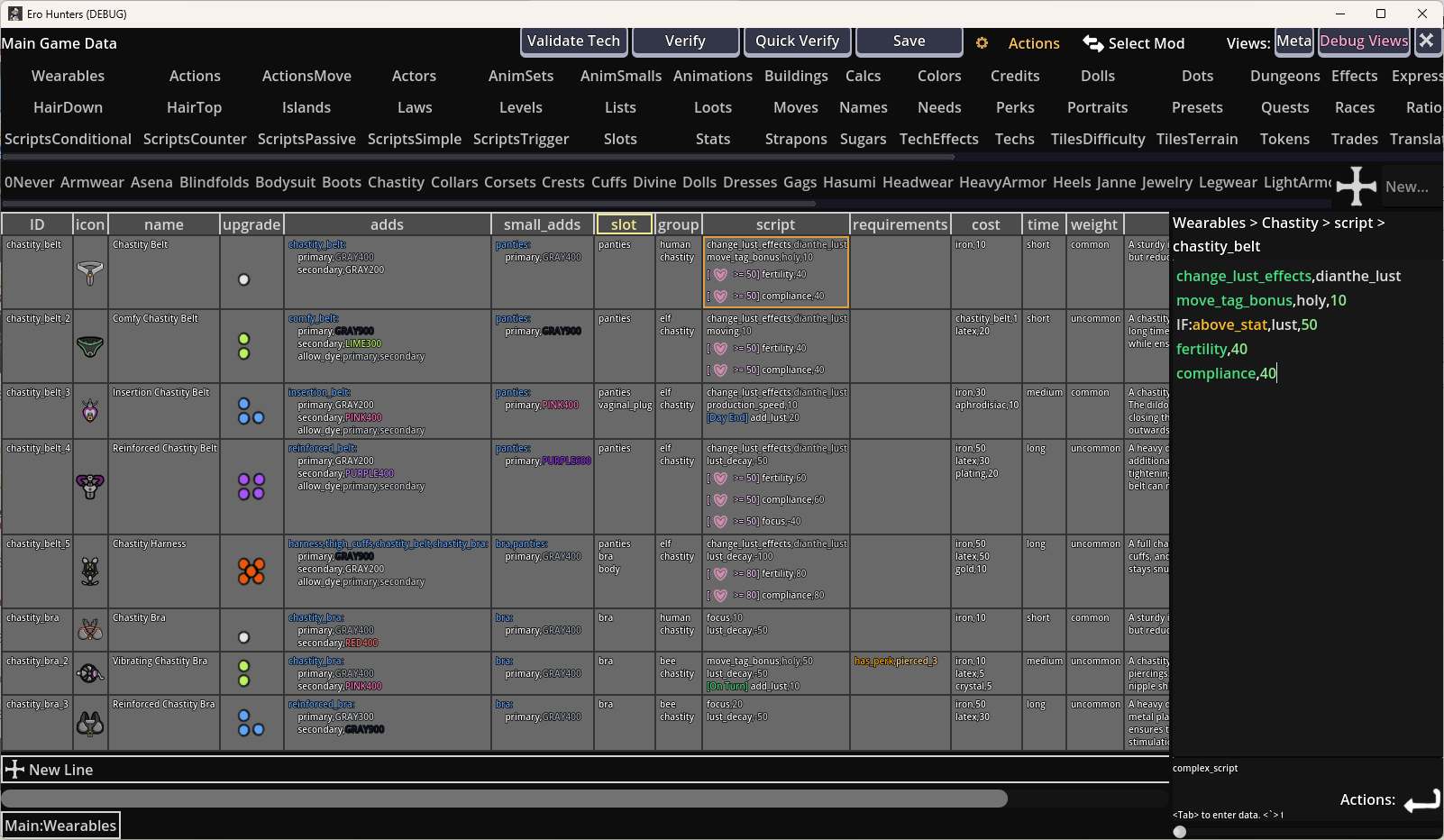This screenshot has width=1444, height=840.
Task: Click the large plus icon beside New...
Action: pos(1357,187)
